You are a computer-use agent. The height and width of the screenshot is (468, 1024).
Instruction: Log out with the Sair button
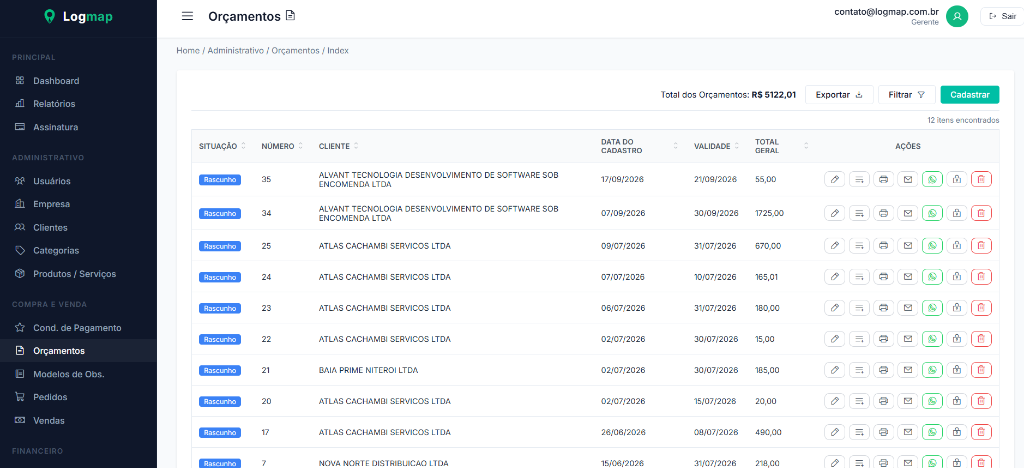click(1002, 16)
